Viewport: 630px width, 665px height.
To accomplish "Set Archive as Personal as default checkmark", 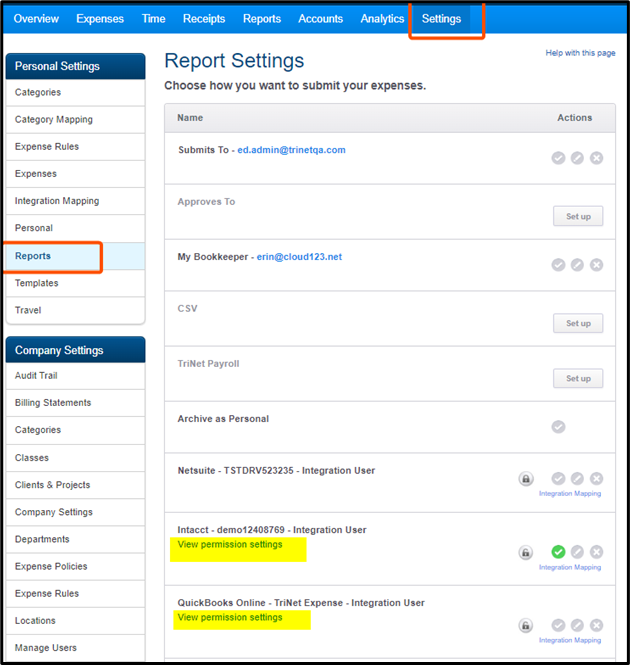I will [x=558, y=427].
